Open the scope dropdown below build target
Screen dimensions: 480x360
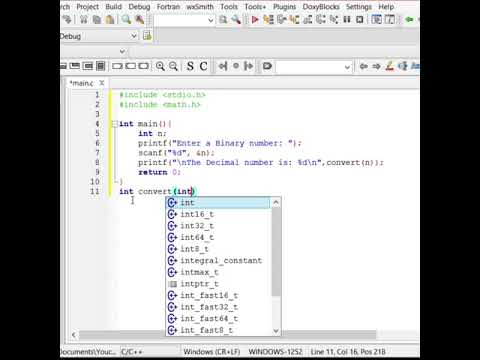click(x=122, y=51)
